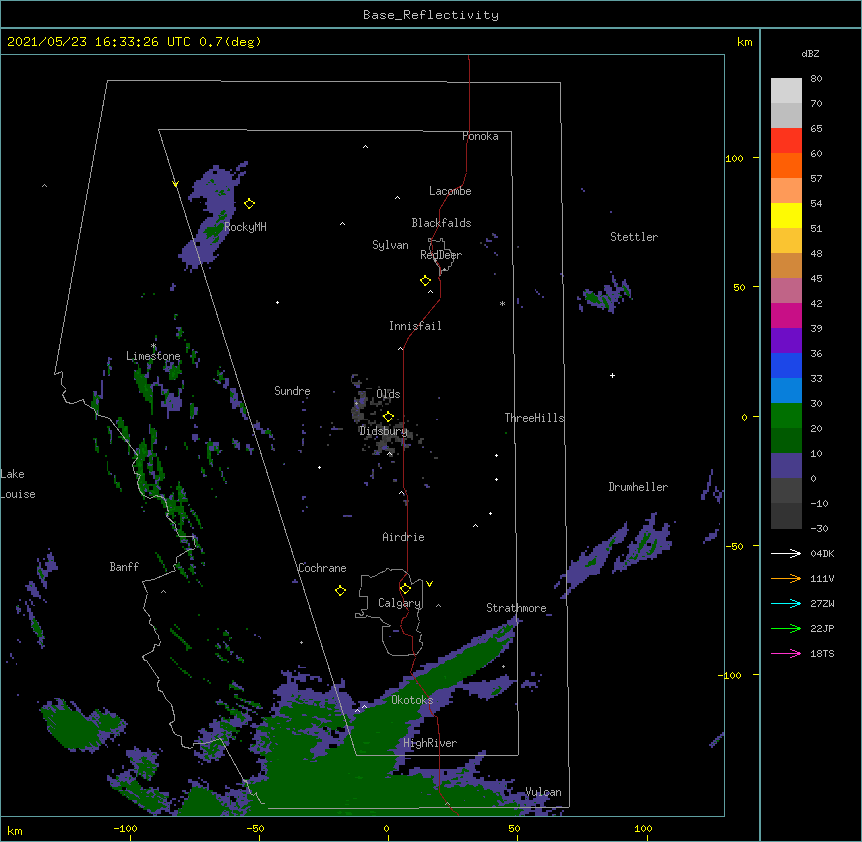The width and height of the screenshot is (862, 842).
Task: Click the yellow diamond marker below Cochrane
Action: point(340,591)
